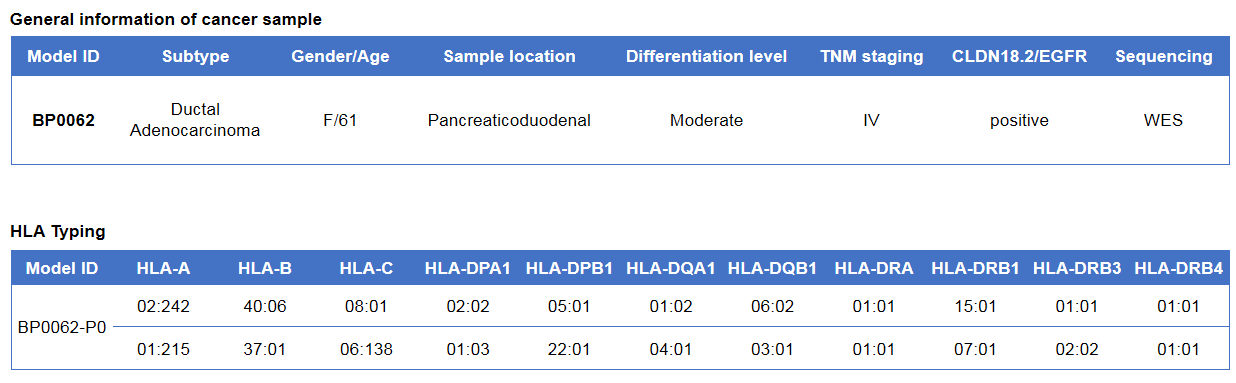Select the Subtype column header

click(x=195, y=56)
